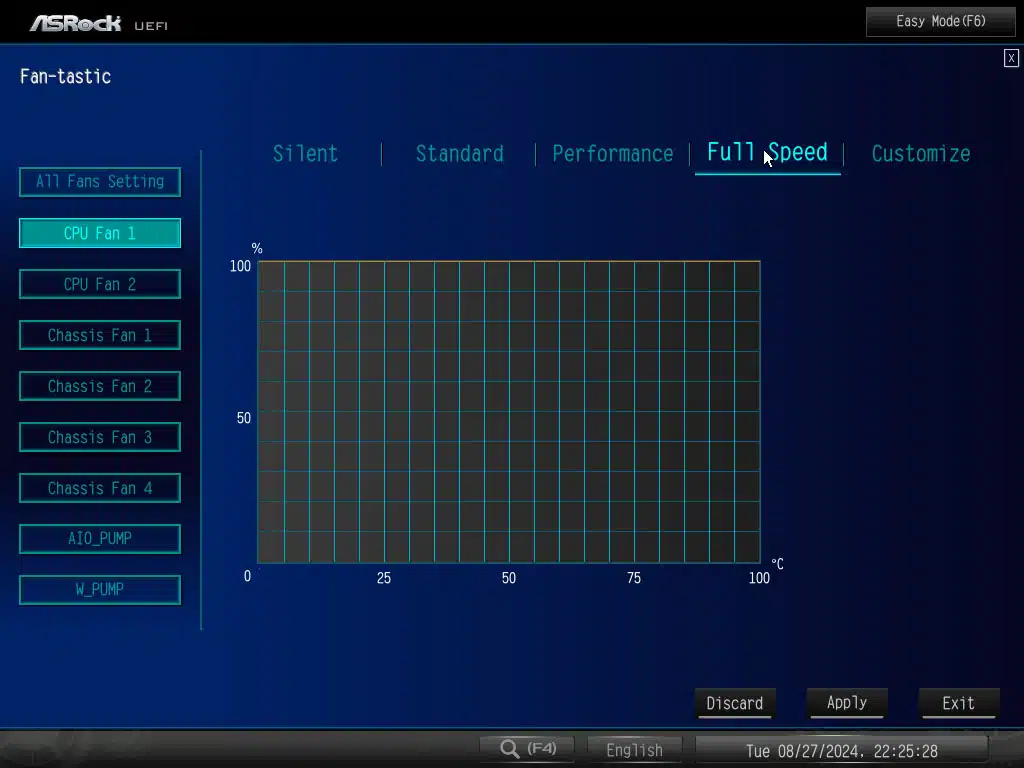Screen dimensions: 1024x768
Task: Select Chassis Fan 3
Action: pos(100,437)
